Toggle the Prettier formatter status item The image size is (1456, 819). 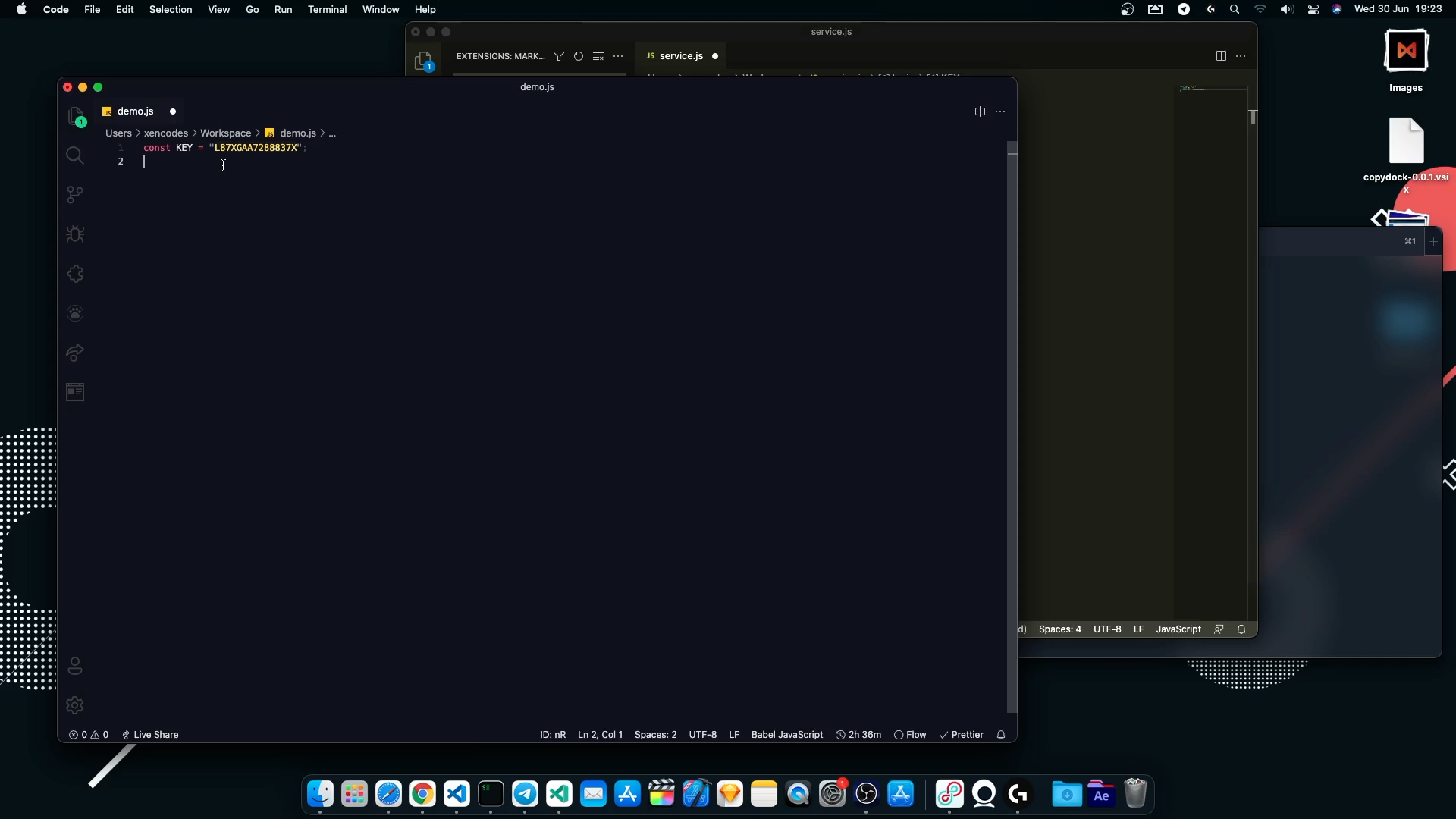coord(962,735)
